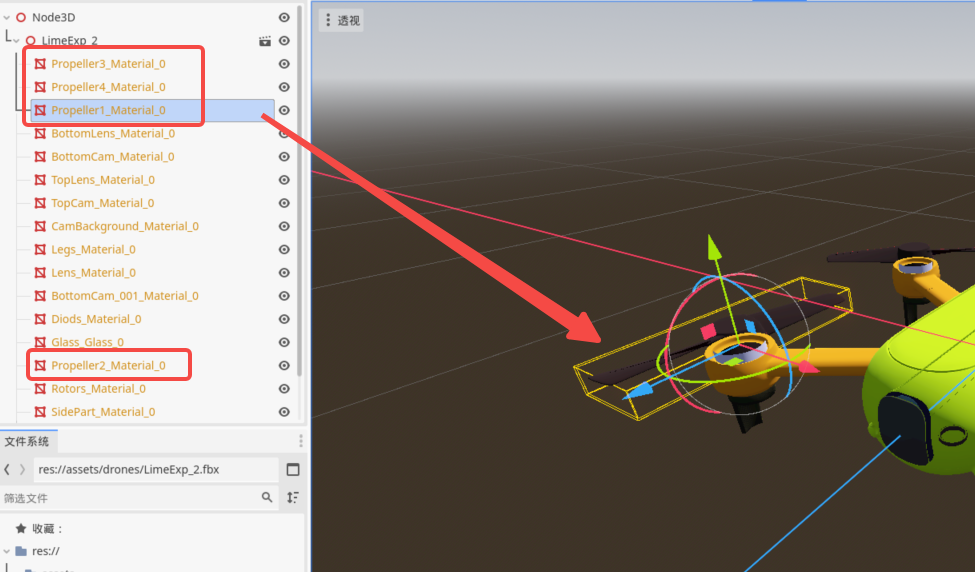The width and height of the screenshot is (975, 572).
Task: Collapse the res:// folder
Action: point(7,551)
